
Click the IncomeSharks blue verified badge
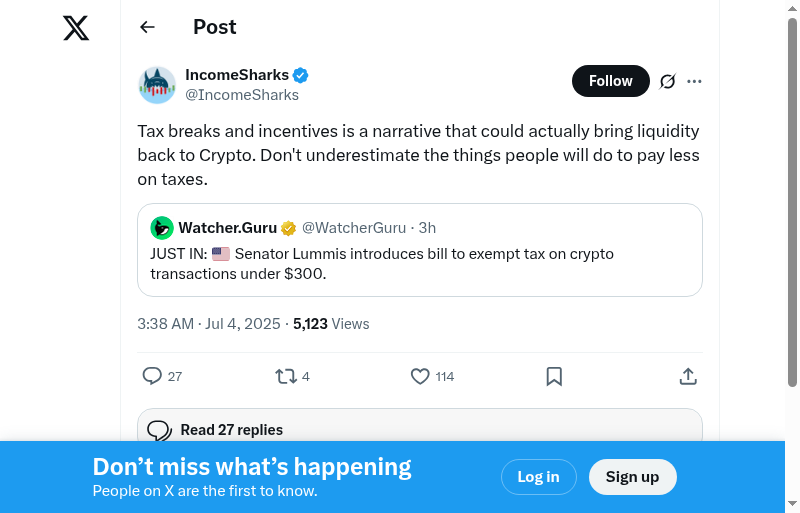[300, 75]
